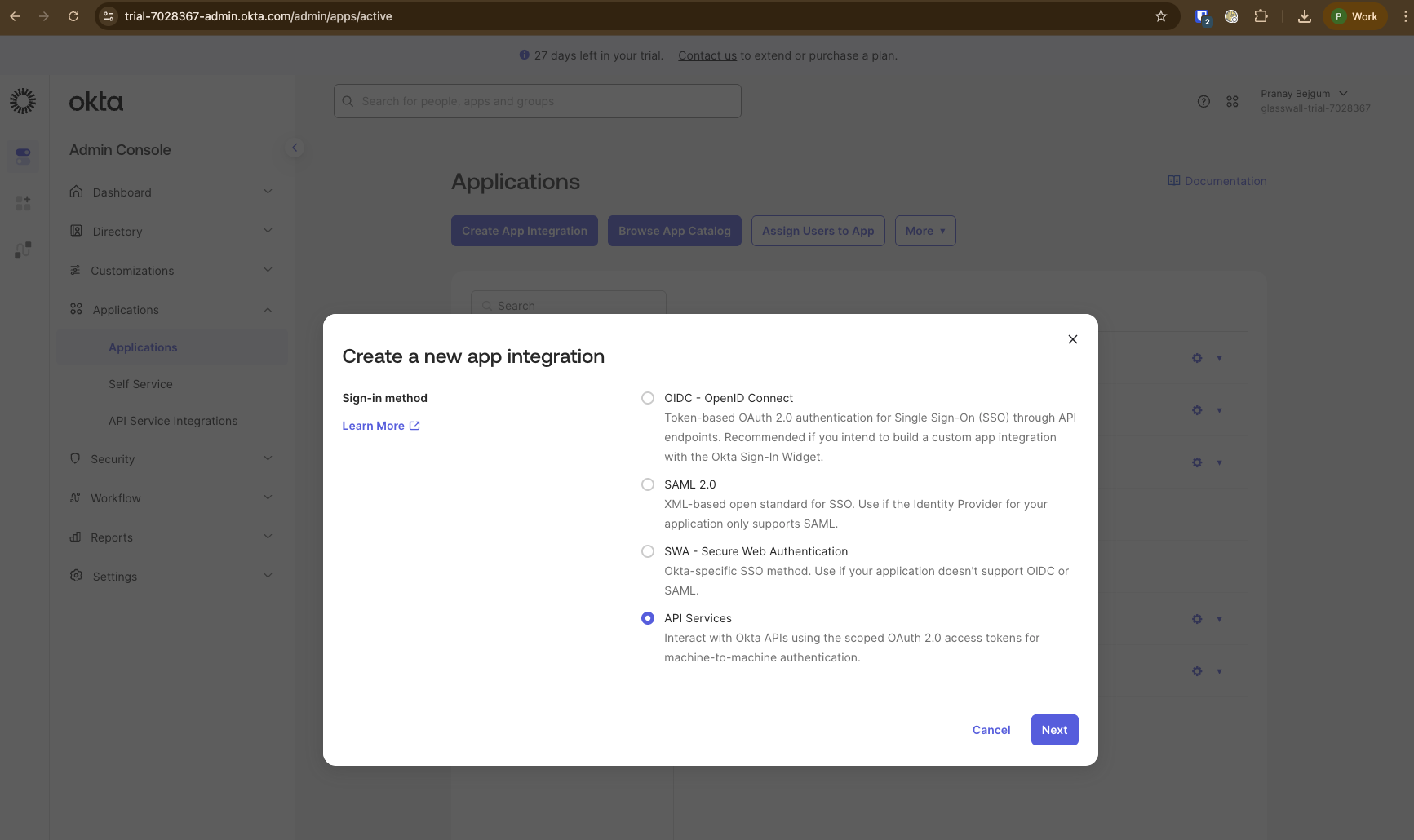1414x840 pixels.
Task: Click the Learn More external link icon
Action: pos(414,426)
